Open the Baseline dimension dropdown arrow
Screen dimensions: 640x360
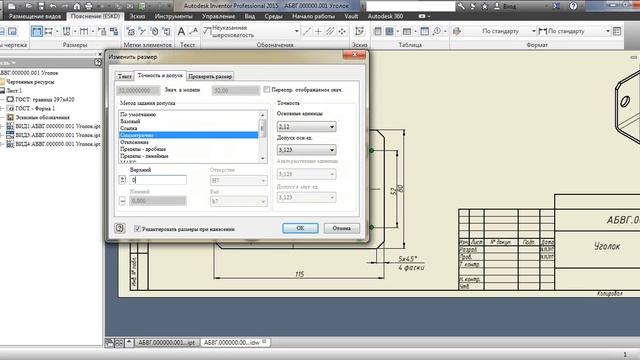coord(57,31)
